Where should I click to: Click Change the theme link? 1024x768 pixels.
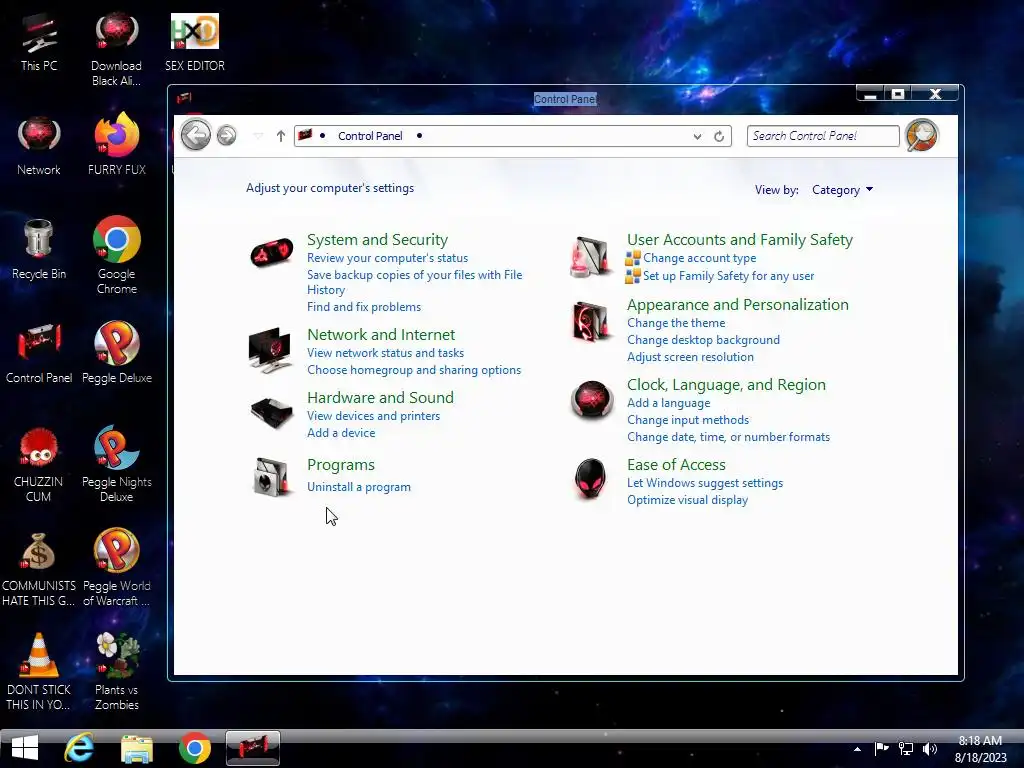click(676, 323)
